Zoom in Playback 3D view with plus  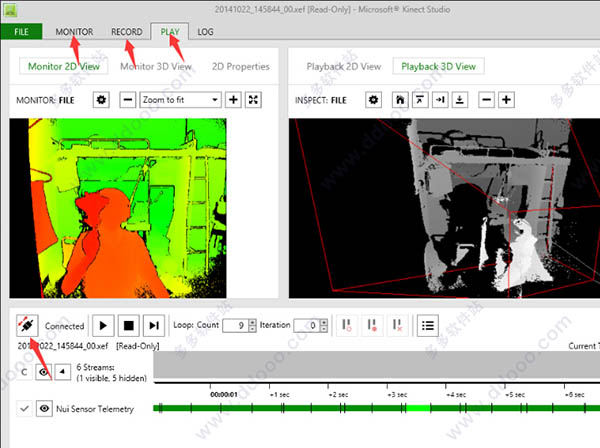[506, 100]
